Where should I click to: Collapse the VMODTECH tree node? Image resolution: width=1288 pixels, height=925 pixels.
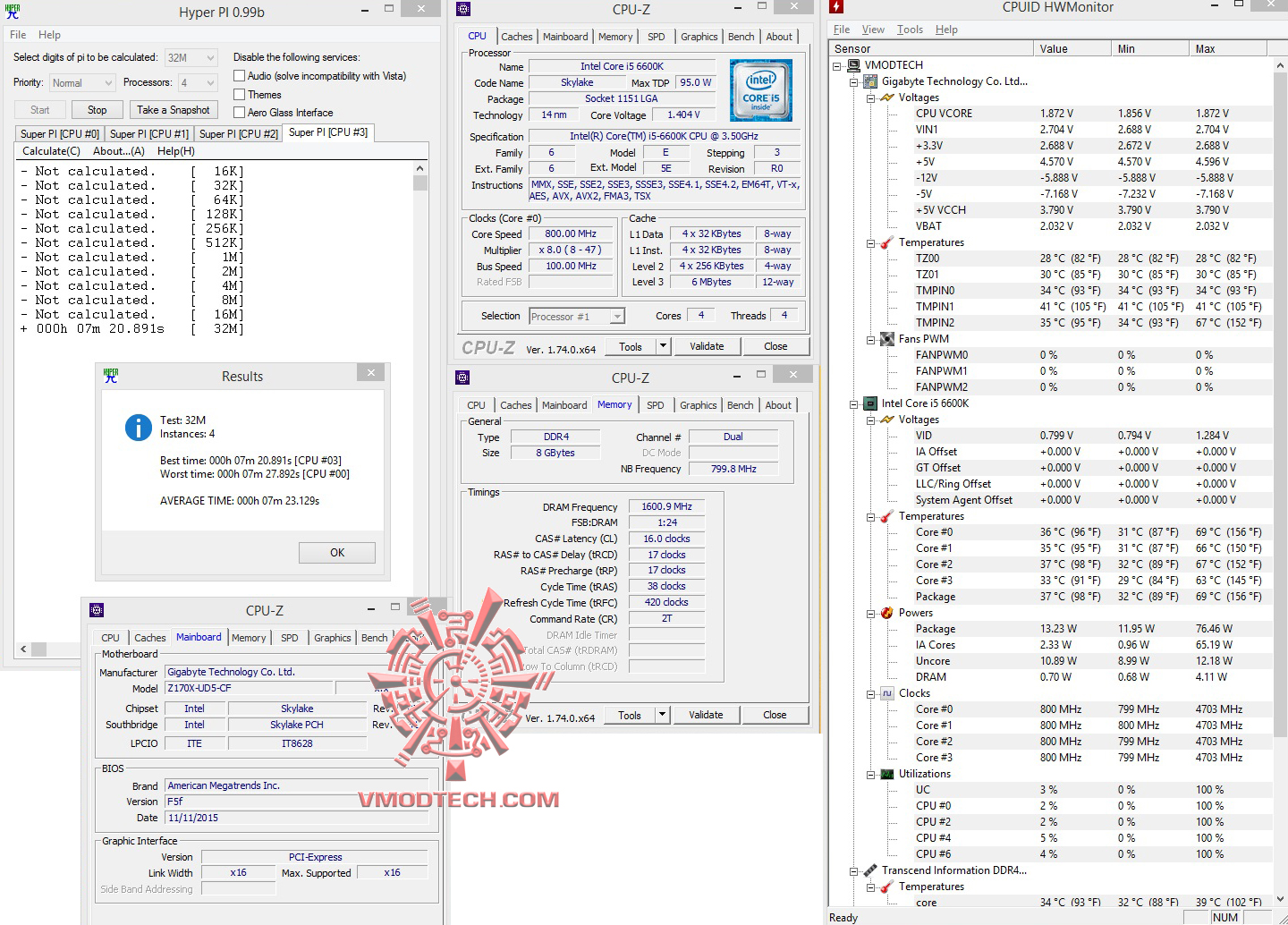(x=838, y=65)
